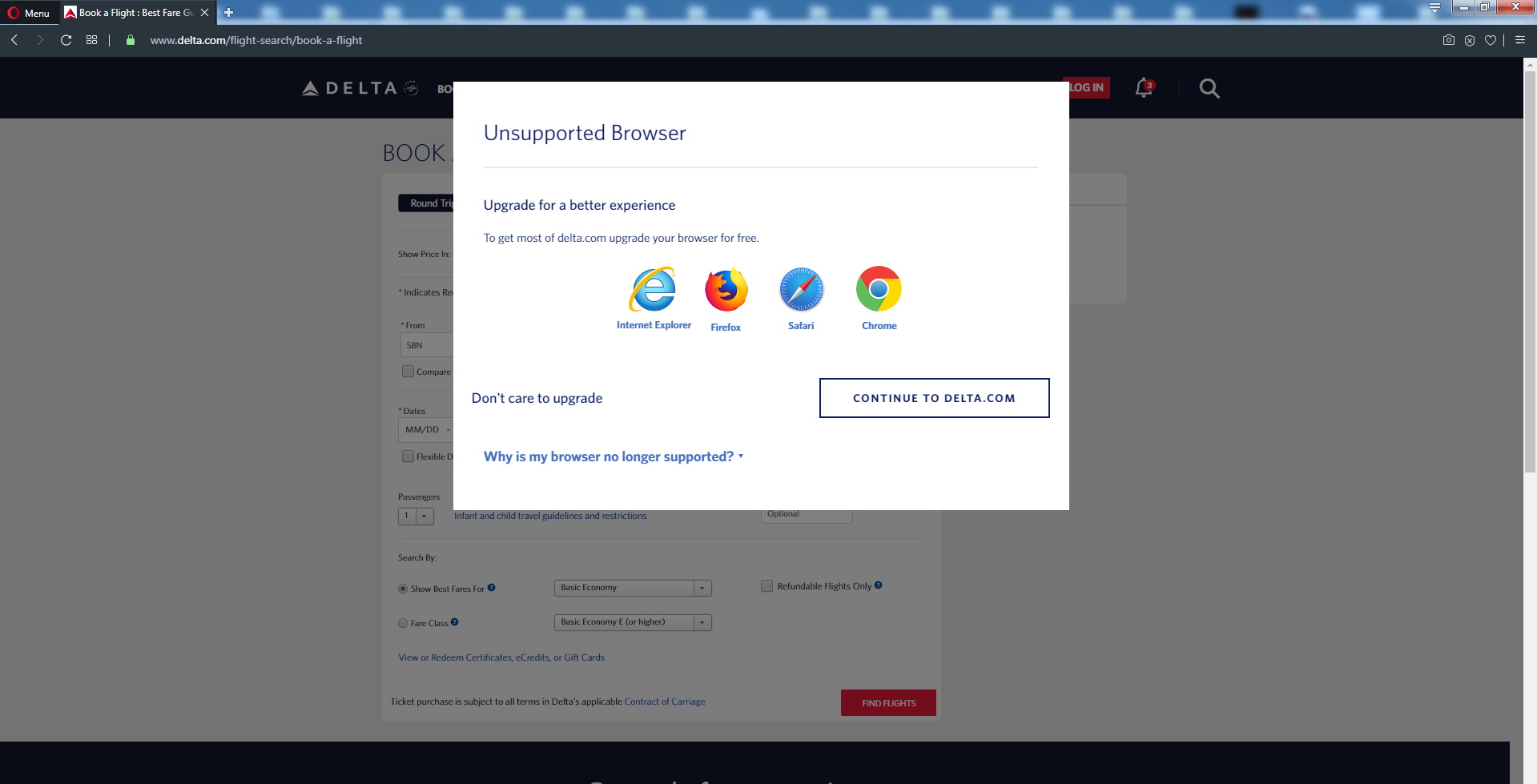Reload the page with refresh icon
This screenshot has width=1537, height=784.
tap(66, 40)
